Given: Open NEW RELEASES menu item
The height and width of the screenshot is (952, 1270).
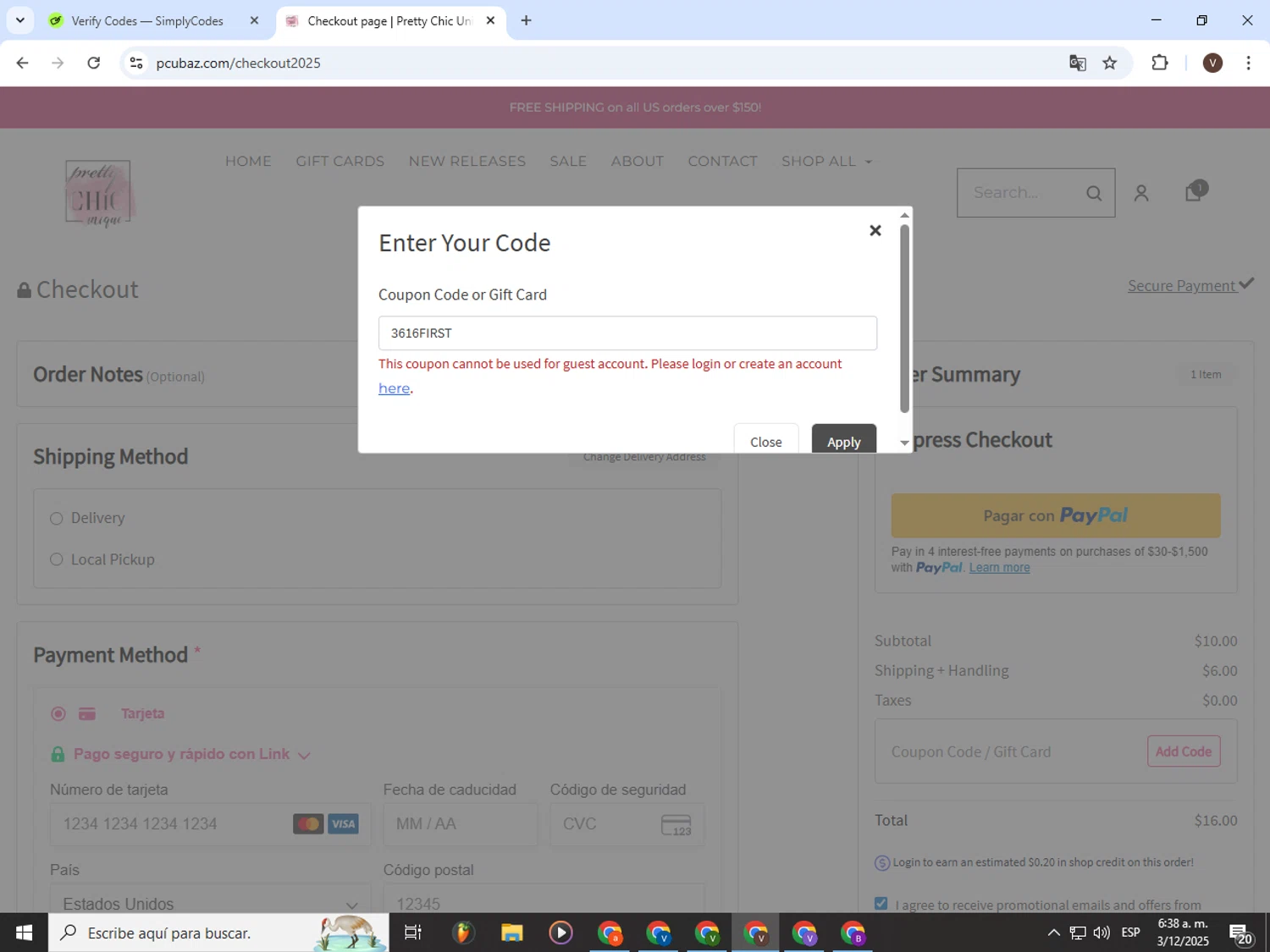Looking at the screenshot, I should coord(467,161).
